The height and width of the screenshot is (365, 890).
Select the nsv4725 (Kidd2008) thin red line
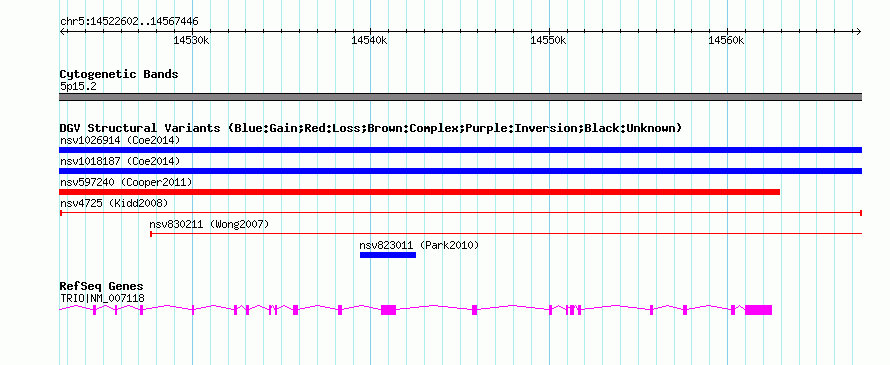click(x=460, y=213)
